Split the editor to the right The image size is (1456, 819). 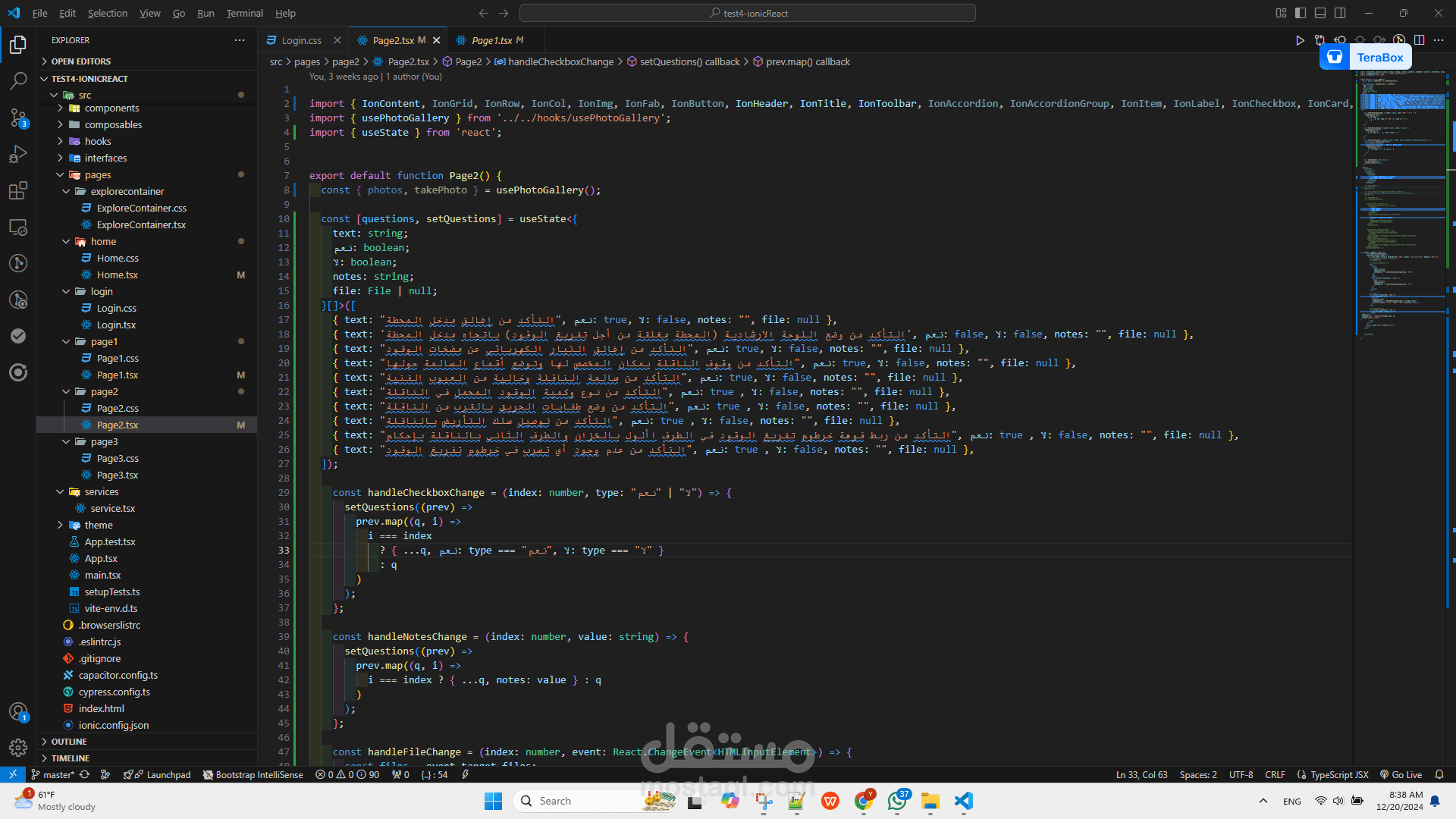1419,40
